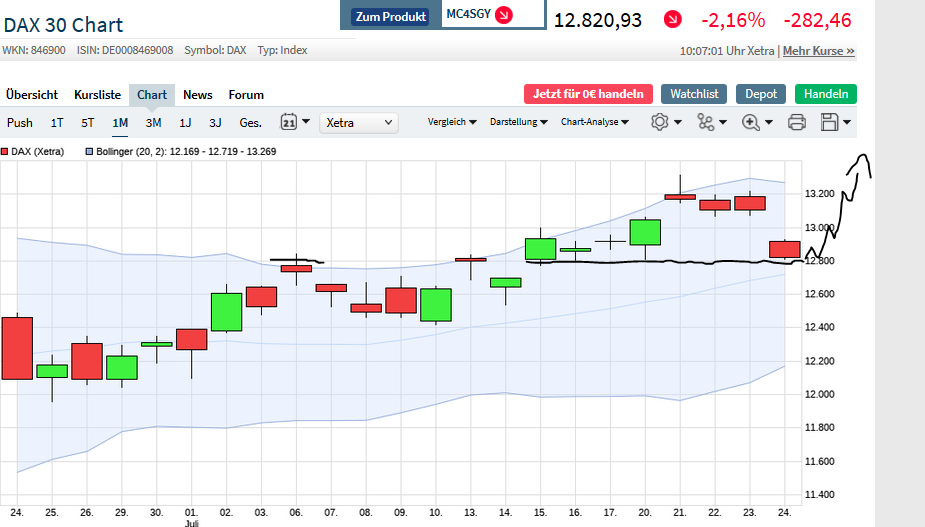Click the DAX 30 Chart heading
Screen dimensions: 925x527
coord(63,25)
